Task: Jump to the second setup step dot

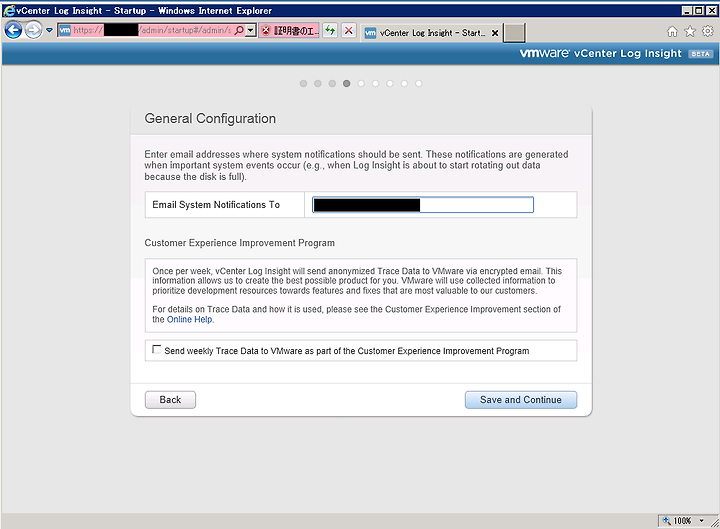Action: (x=318, y=84)
